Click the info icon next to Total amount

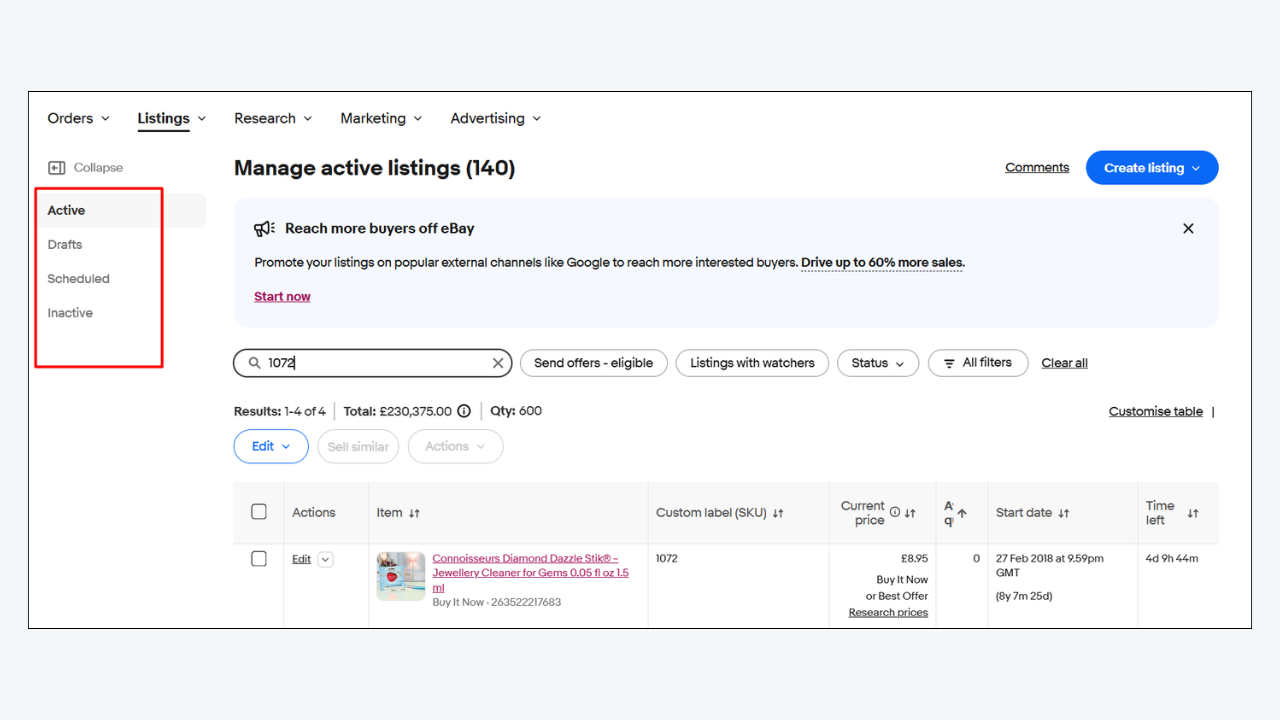tap(464, 411)
